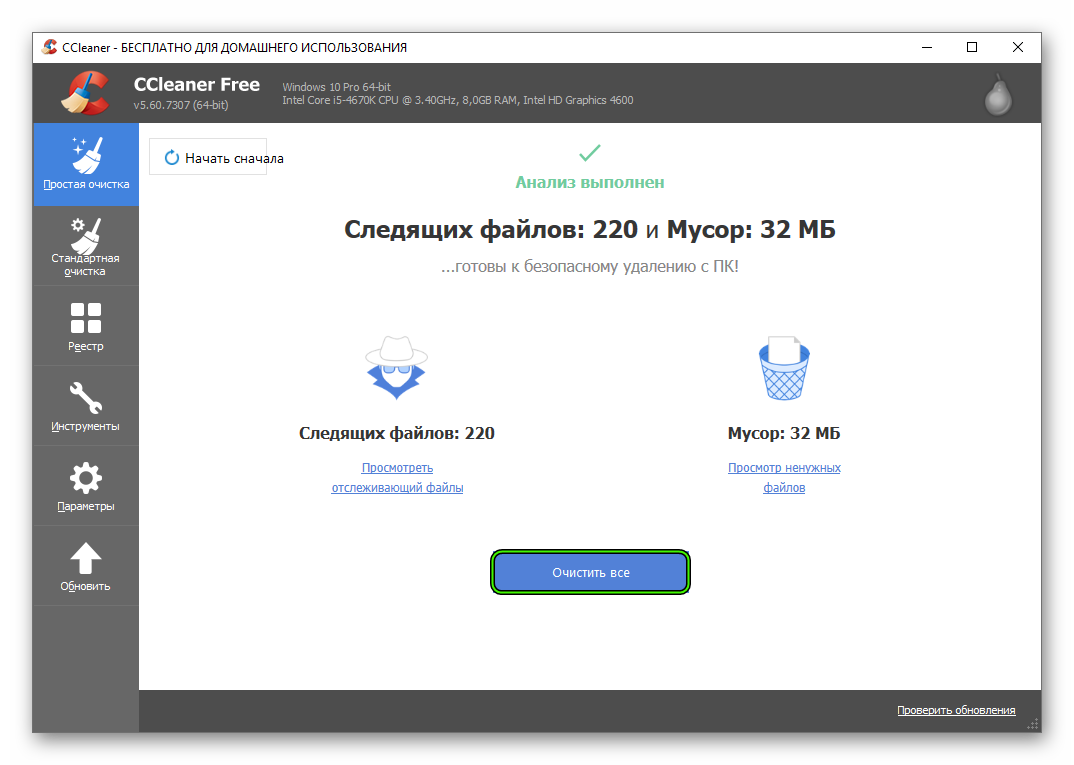This screenshot has width=1074, height=765.
Task: Switch to the Стандартная очистка section
Action: tap(86, 245)
